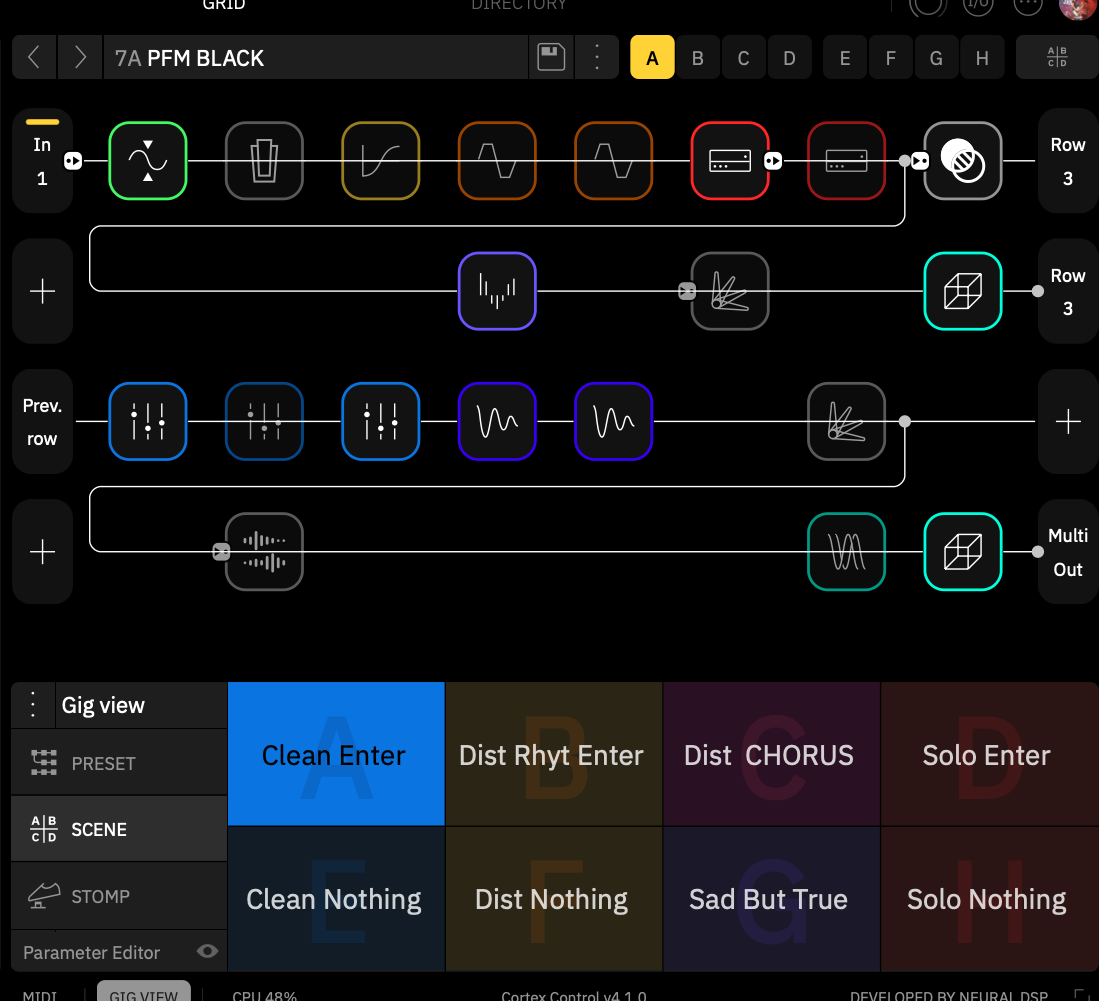This screenshot has height=1001, width=1099.
Task: Select scene B button
Action: (697, 57)
